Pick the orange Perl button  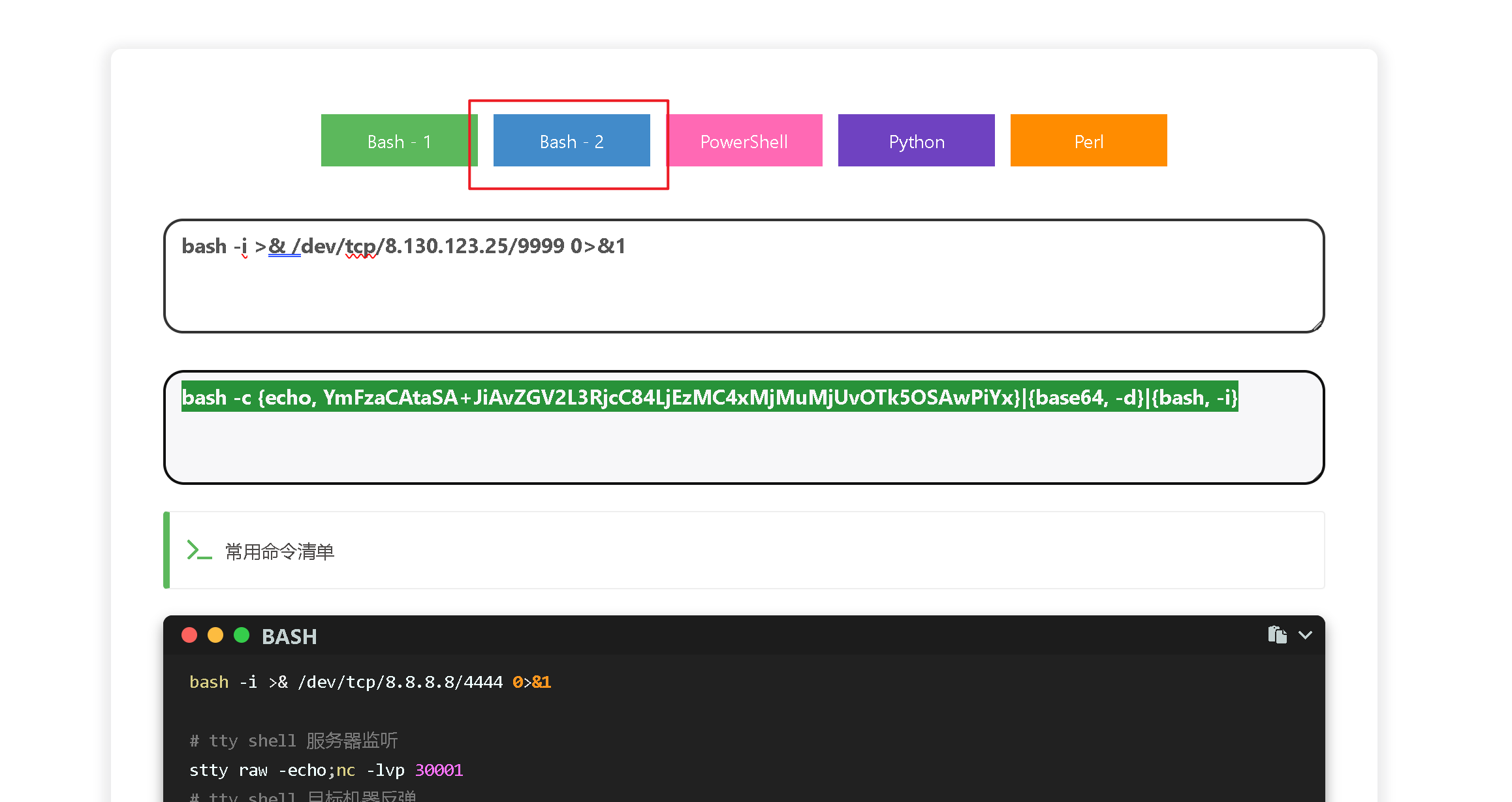[1088, 141]
